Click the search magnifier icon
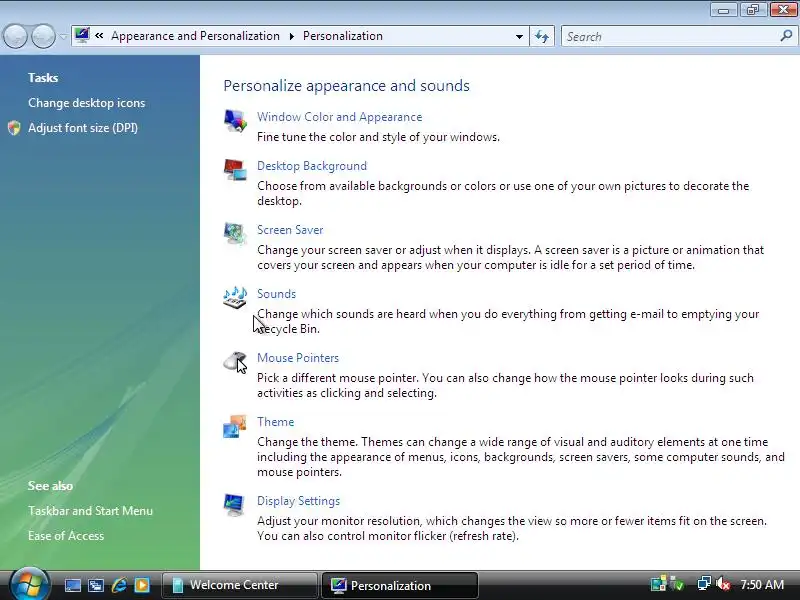 pos(786,36)
